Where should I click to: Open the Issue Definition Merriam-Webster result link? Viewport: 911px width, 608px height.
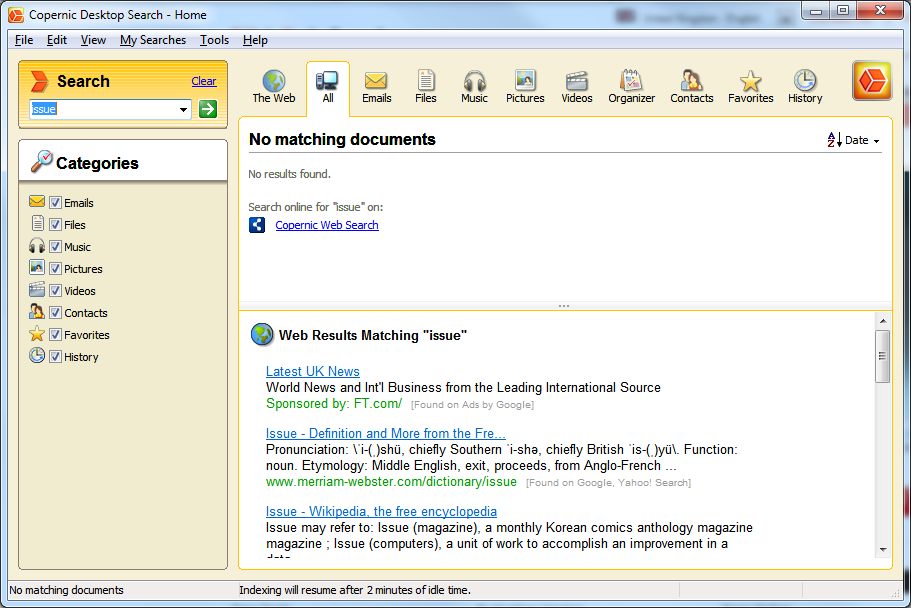click(385, 434)
